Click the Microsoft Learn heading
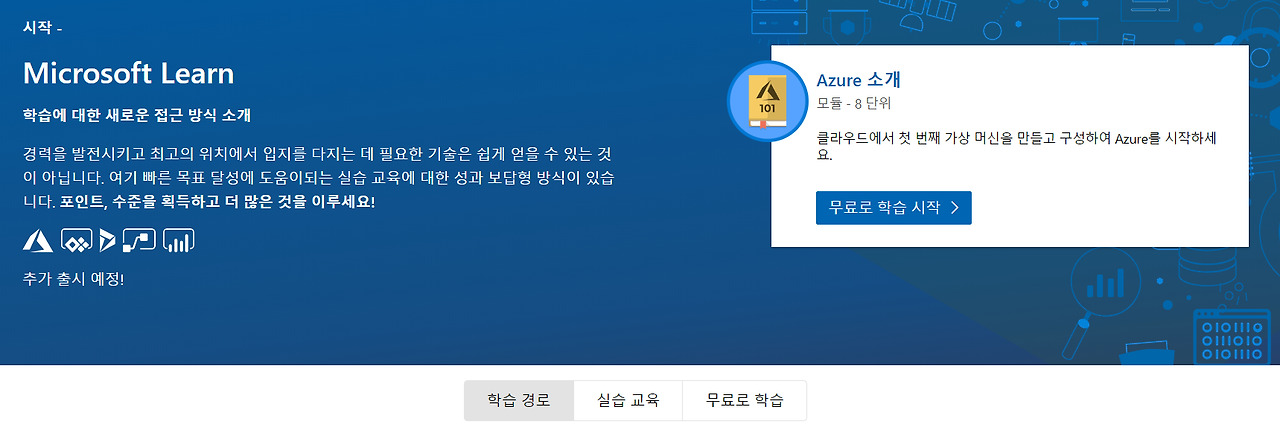This screenshot has height=433, width=1280. (128, 73)
